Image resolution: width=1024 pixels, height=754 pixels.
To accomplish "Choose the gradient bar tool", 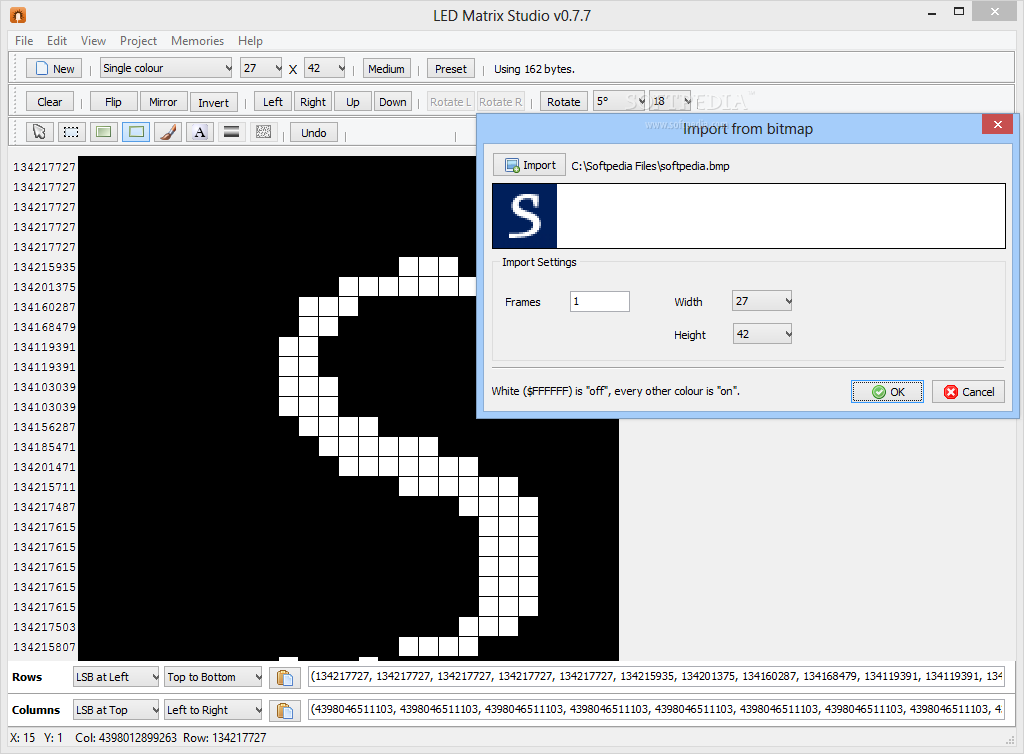I will point(231,133).
